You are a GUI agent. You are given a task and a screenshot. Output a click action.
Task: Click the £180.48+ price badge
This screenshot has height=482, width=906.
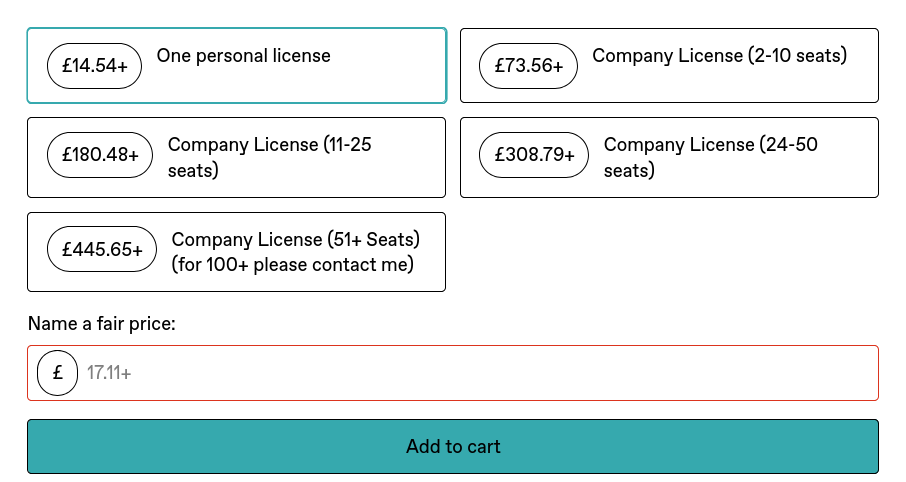click(x=100, y=155)
